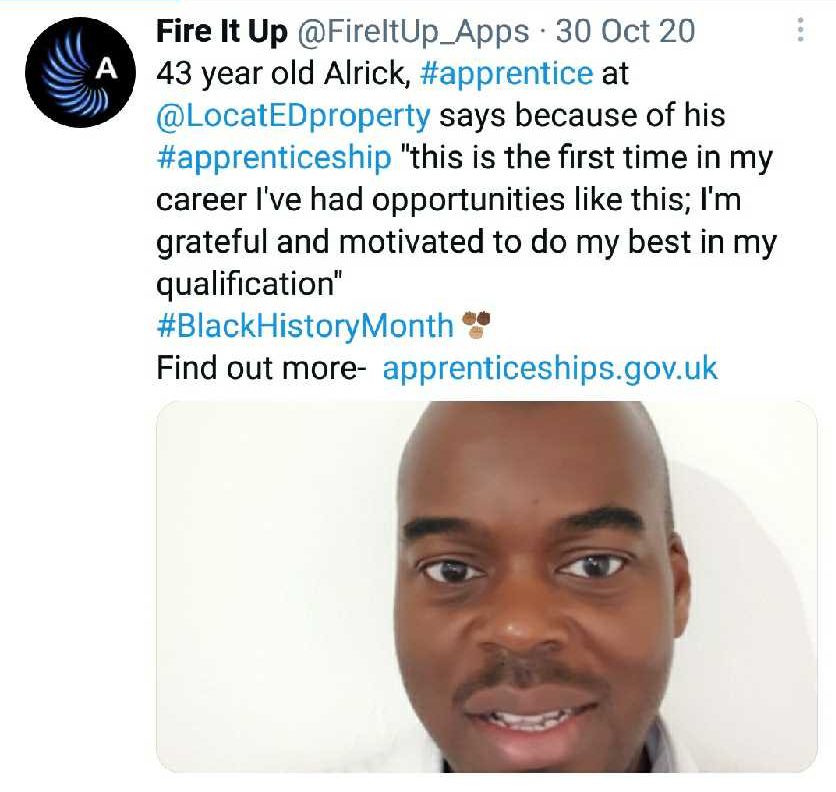
Task: View the attached photo of Alrick
Action: (x=487, y=586)
